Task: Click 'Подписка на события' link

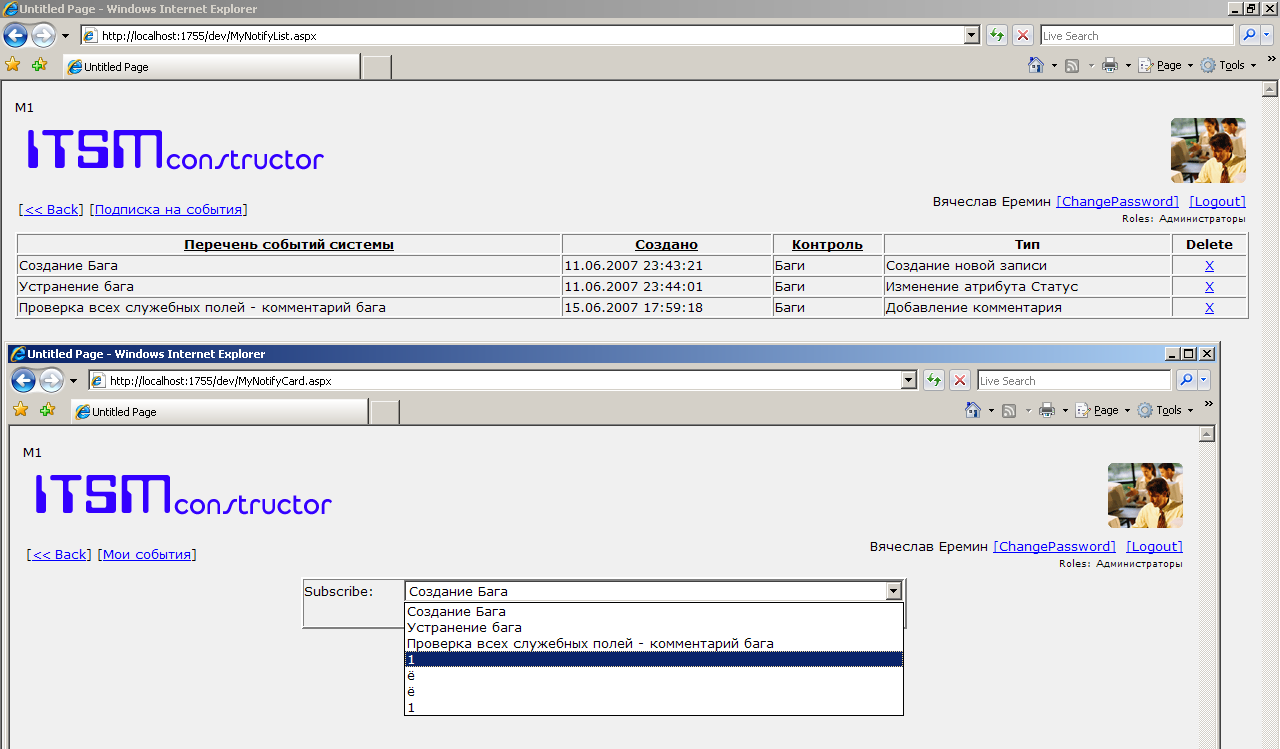Action: 168,209
